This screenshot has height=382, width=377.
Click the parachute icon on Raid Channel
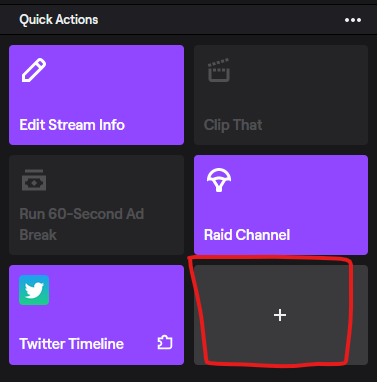(x=219, y=180)
